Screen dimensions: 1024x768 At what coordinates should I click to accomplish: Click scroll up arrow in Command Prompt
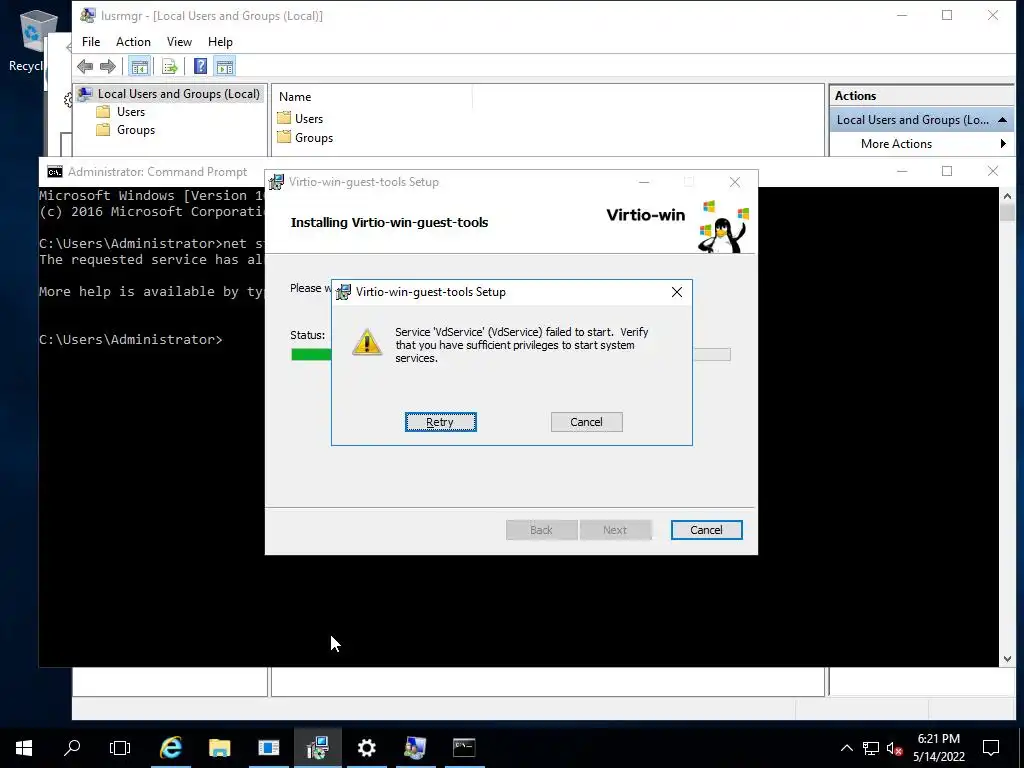point(1006,195)
